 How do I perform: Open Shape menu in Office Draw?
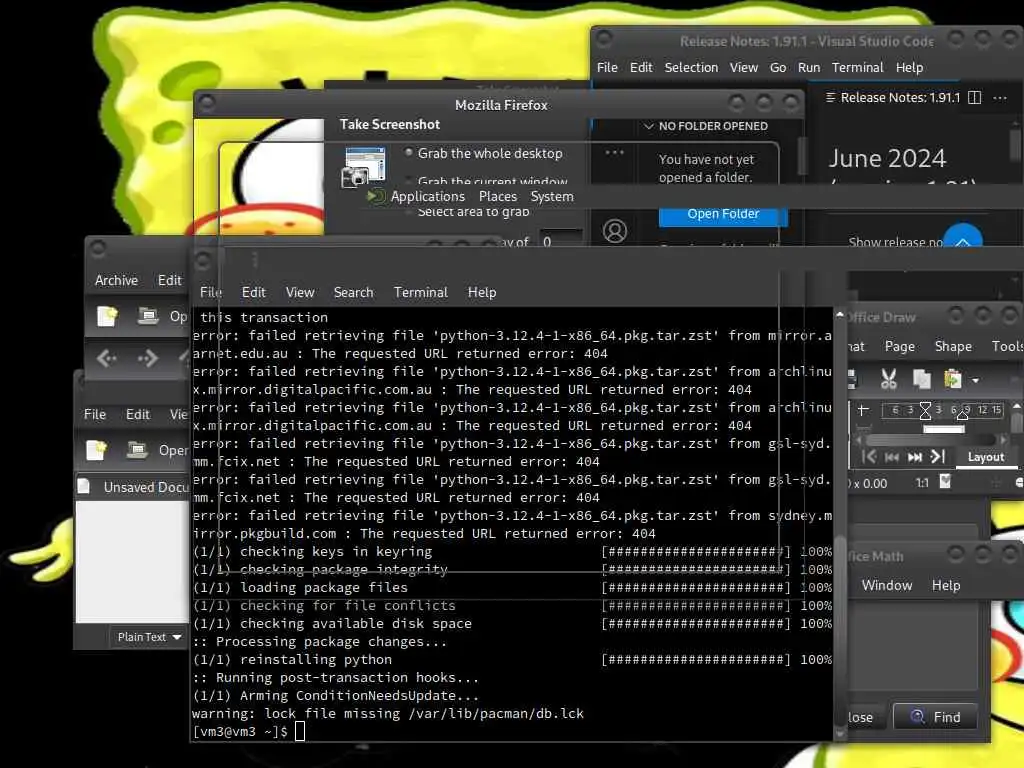click(x=953, y=346)
